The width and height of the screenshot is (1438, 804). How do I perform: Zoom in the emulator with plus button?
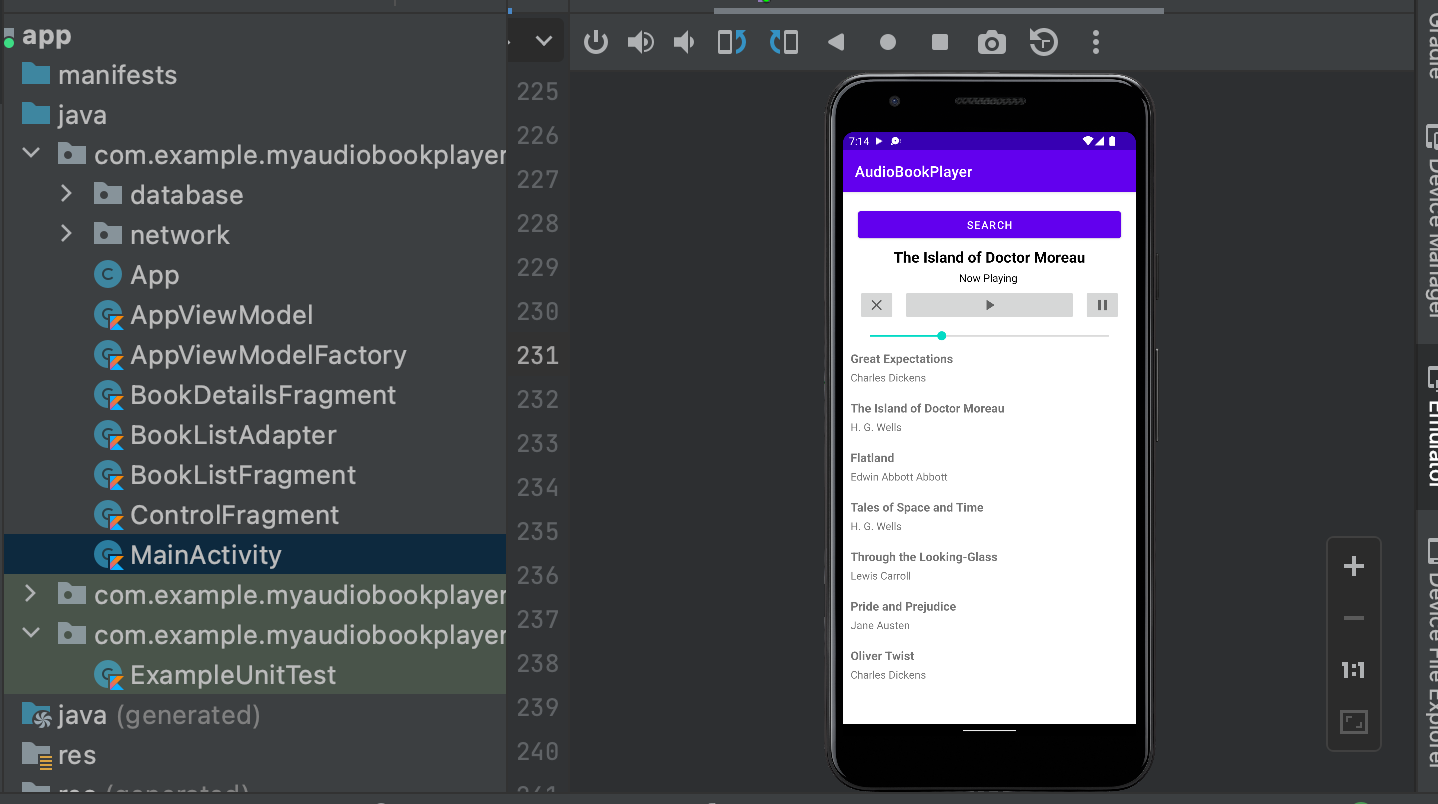click(x=1353, y=567)
